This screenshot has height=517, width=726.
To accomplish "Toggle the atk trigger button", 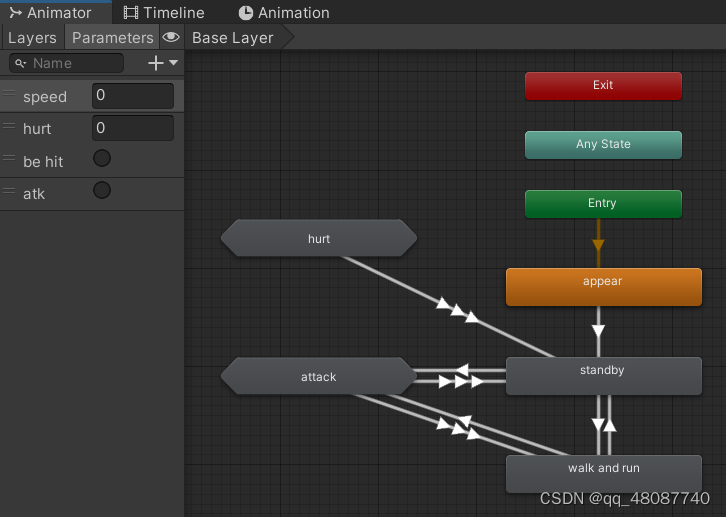I will pyautogui.click(x=102, y=190).
